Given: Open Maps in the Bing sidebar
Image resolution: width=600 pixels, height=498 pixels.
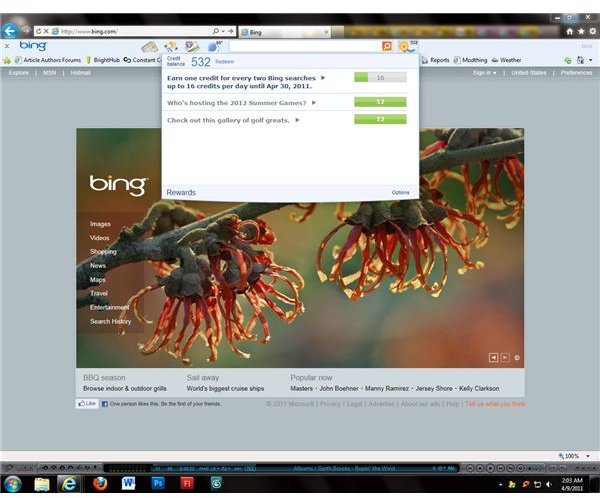Looking at the screenshot, I should 98,279.
